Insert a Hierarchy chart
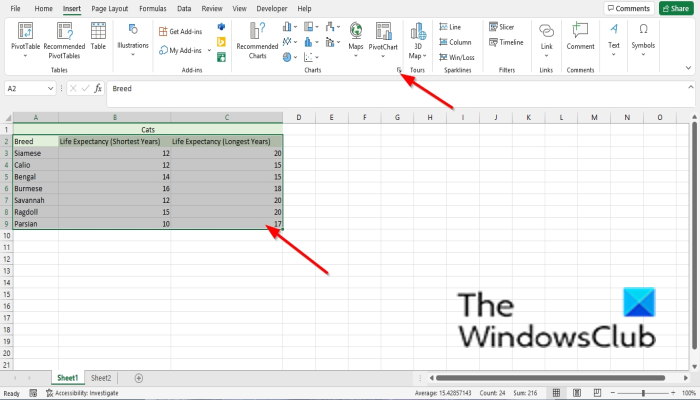The height and width of the screenshot is (400, 700). tap(311, 27)
